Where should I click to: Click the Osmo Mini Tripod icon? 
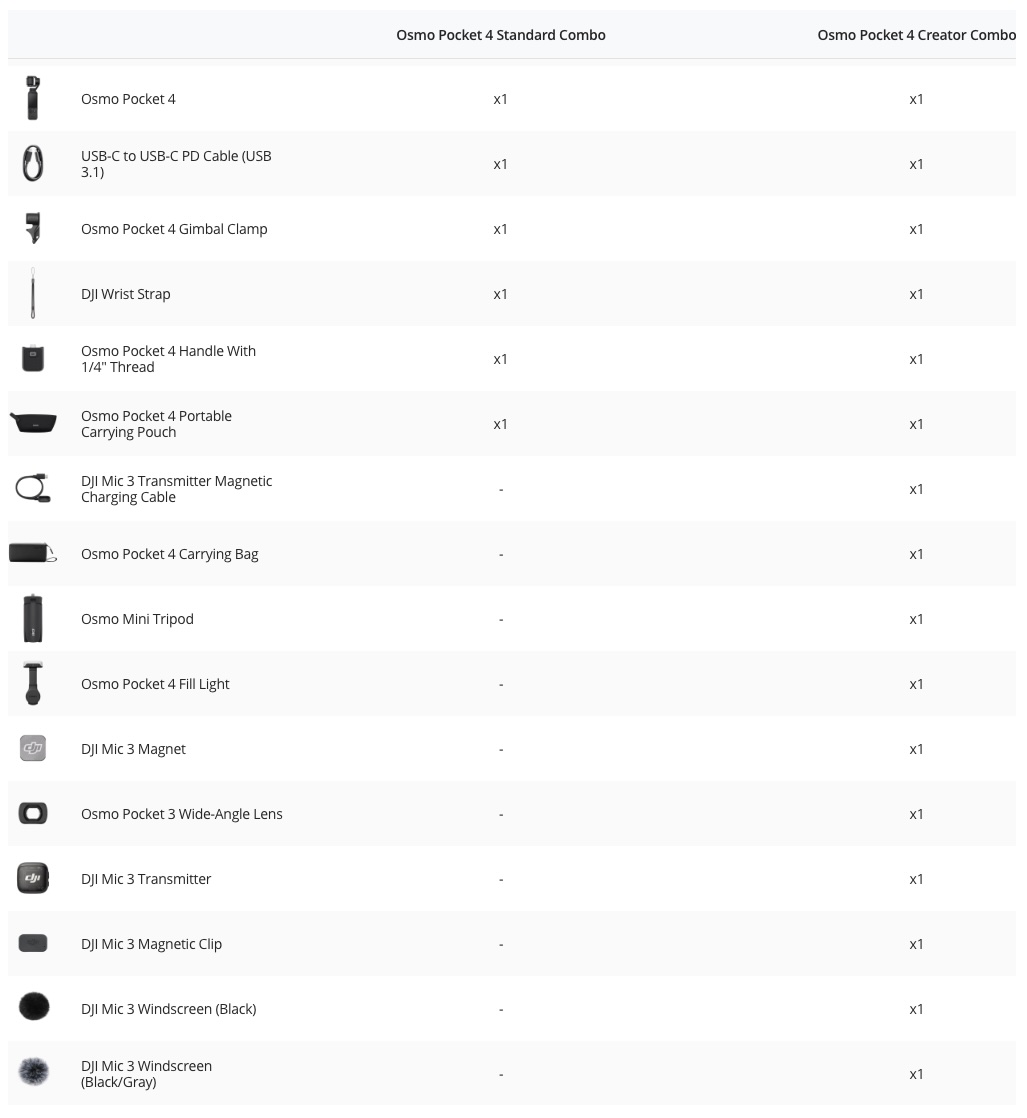pyautogui.click(x=33, y=618)
